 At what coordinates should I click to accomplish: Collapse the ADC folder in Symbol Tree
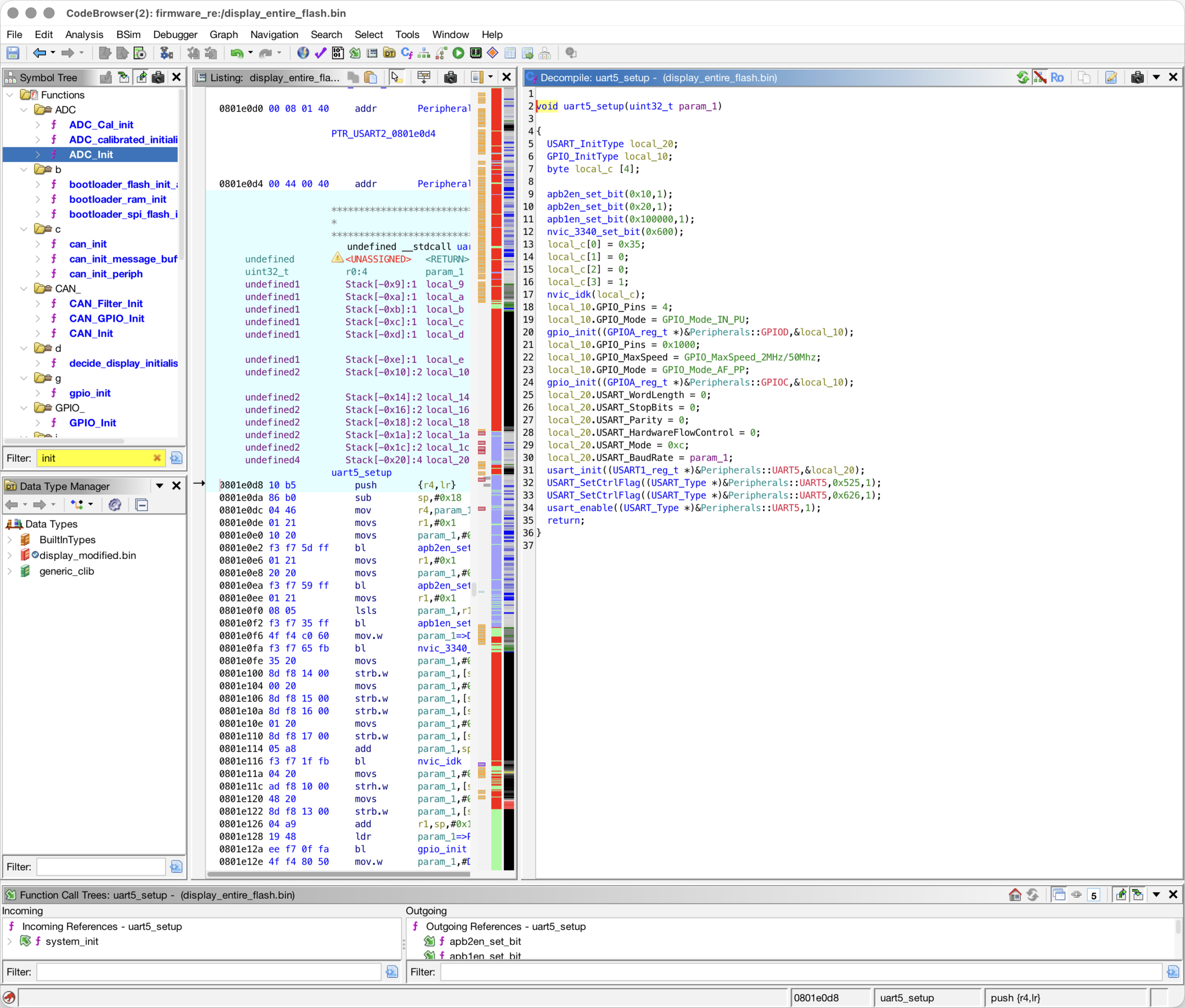pos(24,110)
